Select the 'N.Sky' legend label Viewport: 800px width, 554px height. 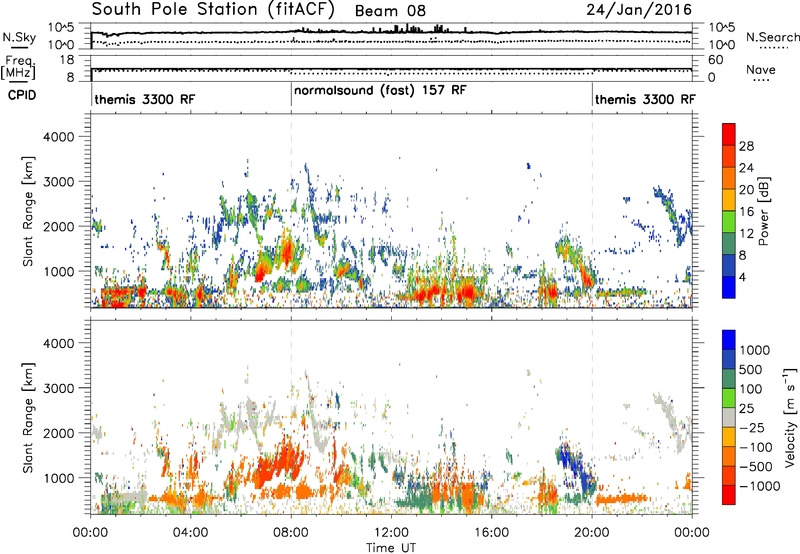pos(19,37)
